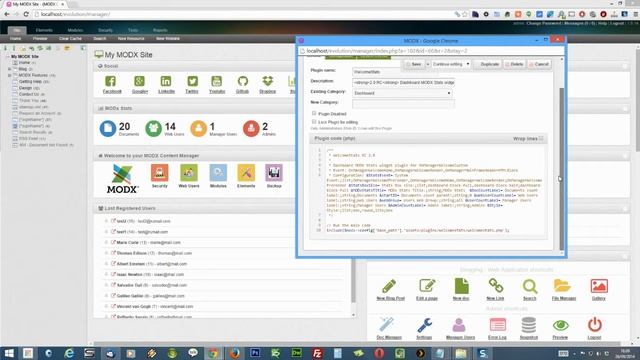Click the red Admins stats icon
640x360 pixels.
click(x=251, y=129)
